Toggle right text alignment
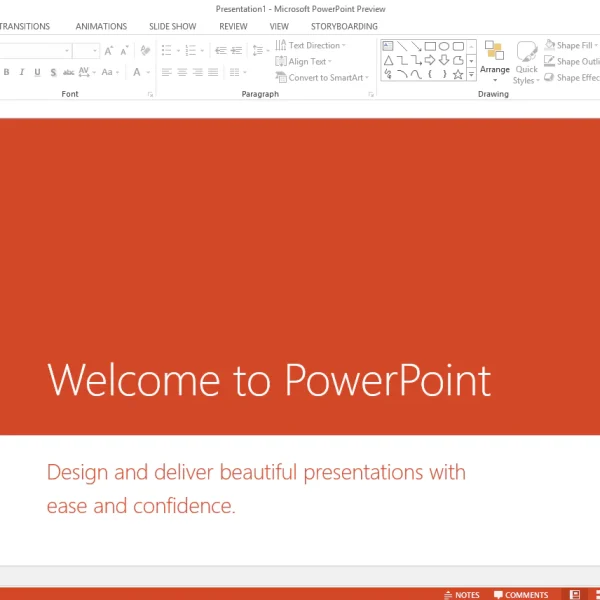The height and width of the screenshot is (600, 600). pyautogui.click(x=197, y=72)
